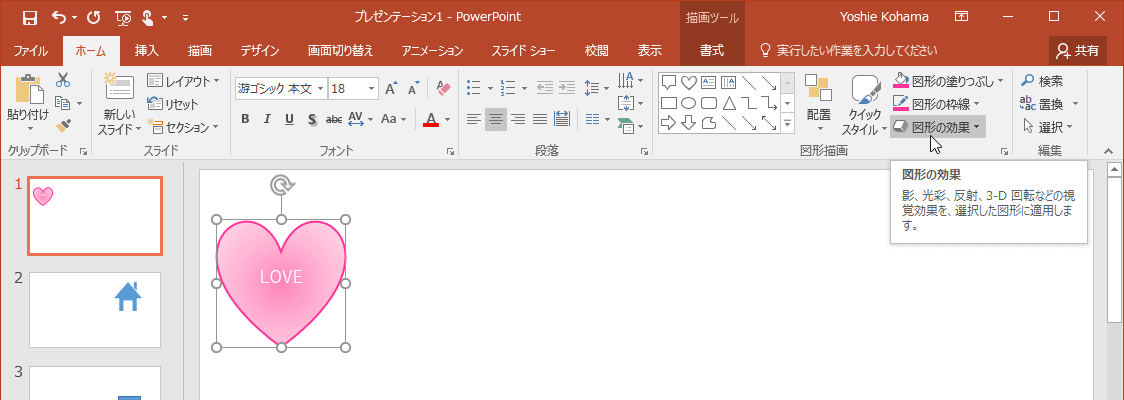Click the 共有 share button
This screenshot has width=1124, height=400.
1078,50
